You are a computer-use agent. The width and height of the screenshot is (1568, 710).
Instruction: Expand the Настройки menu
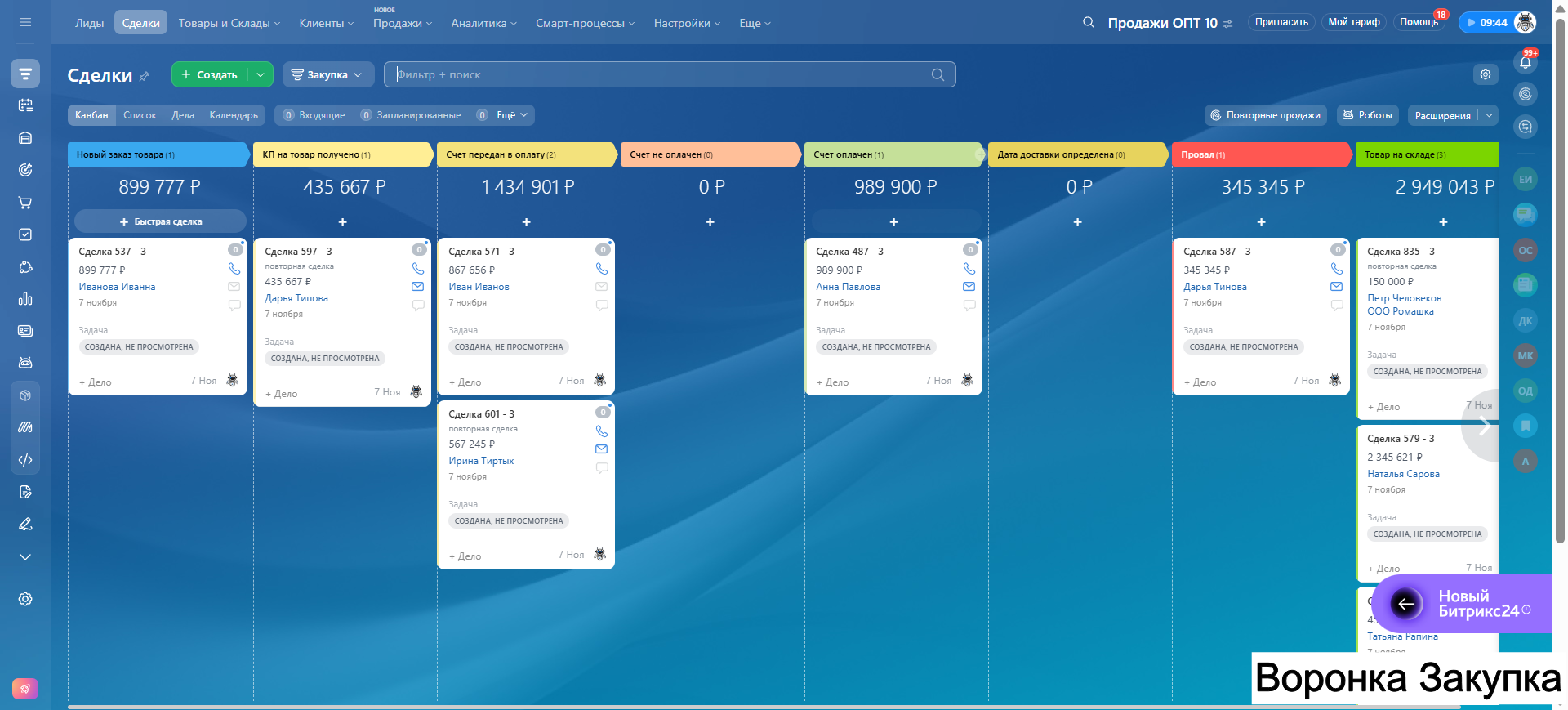coord(688,23)
